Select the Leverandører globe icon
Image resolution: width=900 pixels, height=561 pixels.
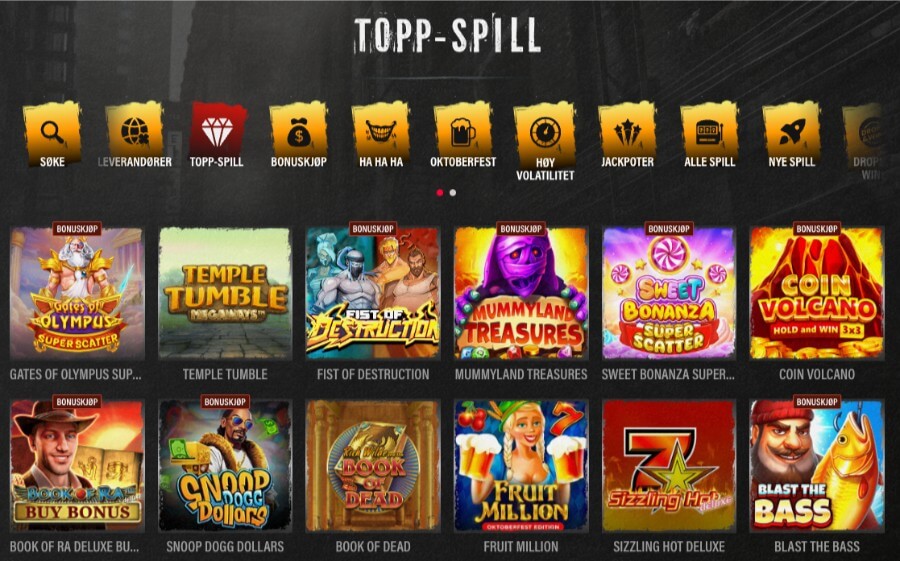coord(135,133)
